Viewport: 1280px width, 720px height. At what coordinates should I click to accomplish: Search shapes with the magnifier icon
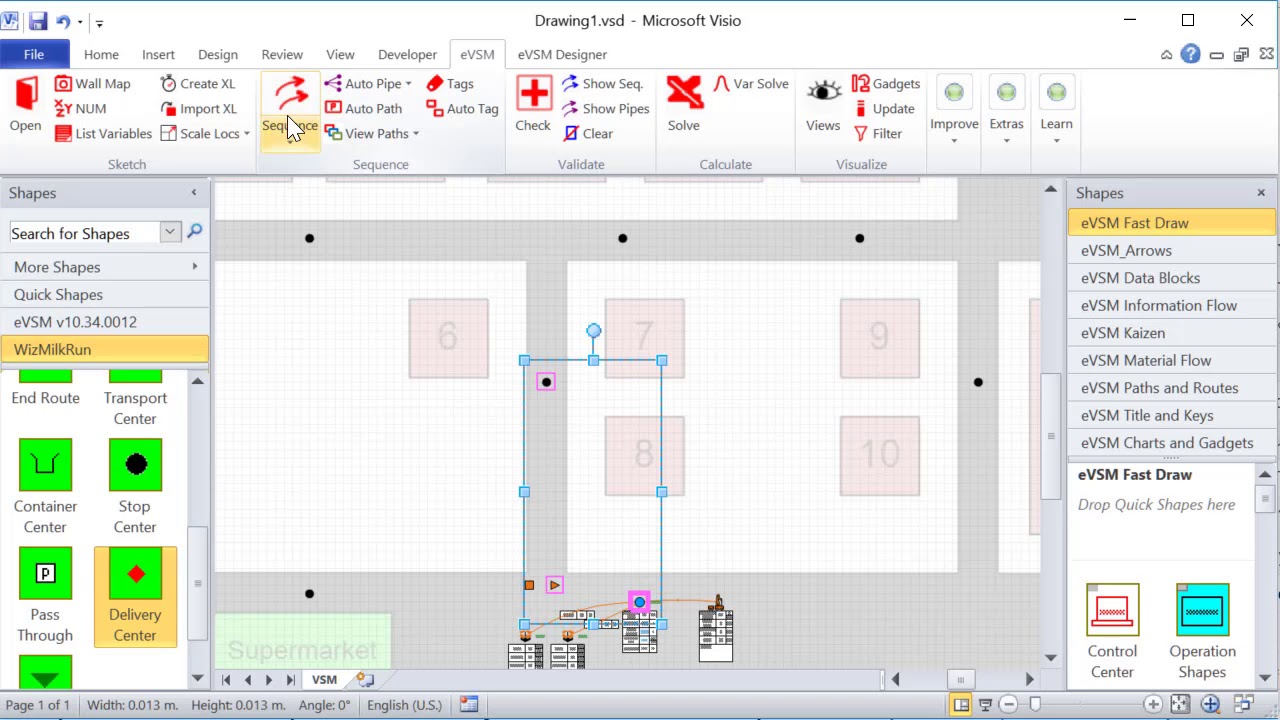click(195, 232)
